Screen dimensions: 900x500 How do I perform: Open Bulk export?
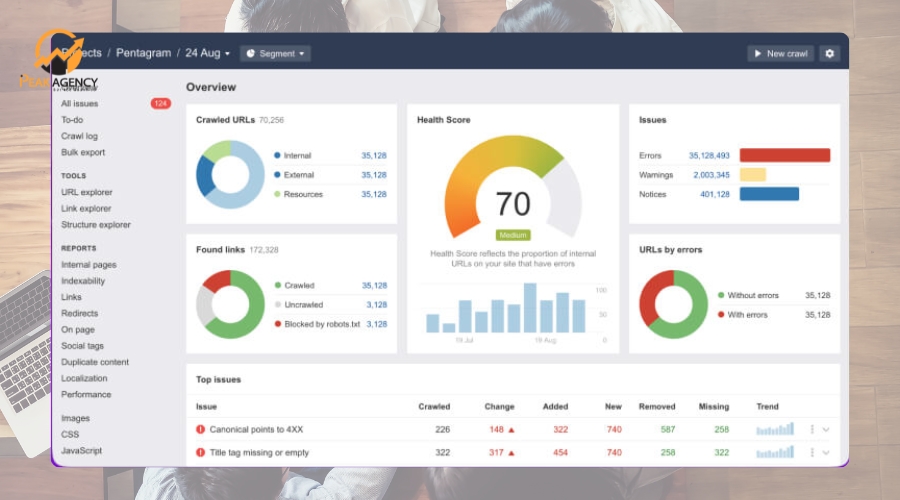(83, 152)
